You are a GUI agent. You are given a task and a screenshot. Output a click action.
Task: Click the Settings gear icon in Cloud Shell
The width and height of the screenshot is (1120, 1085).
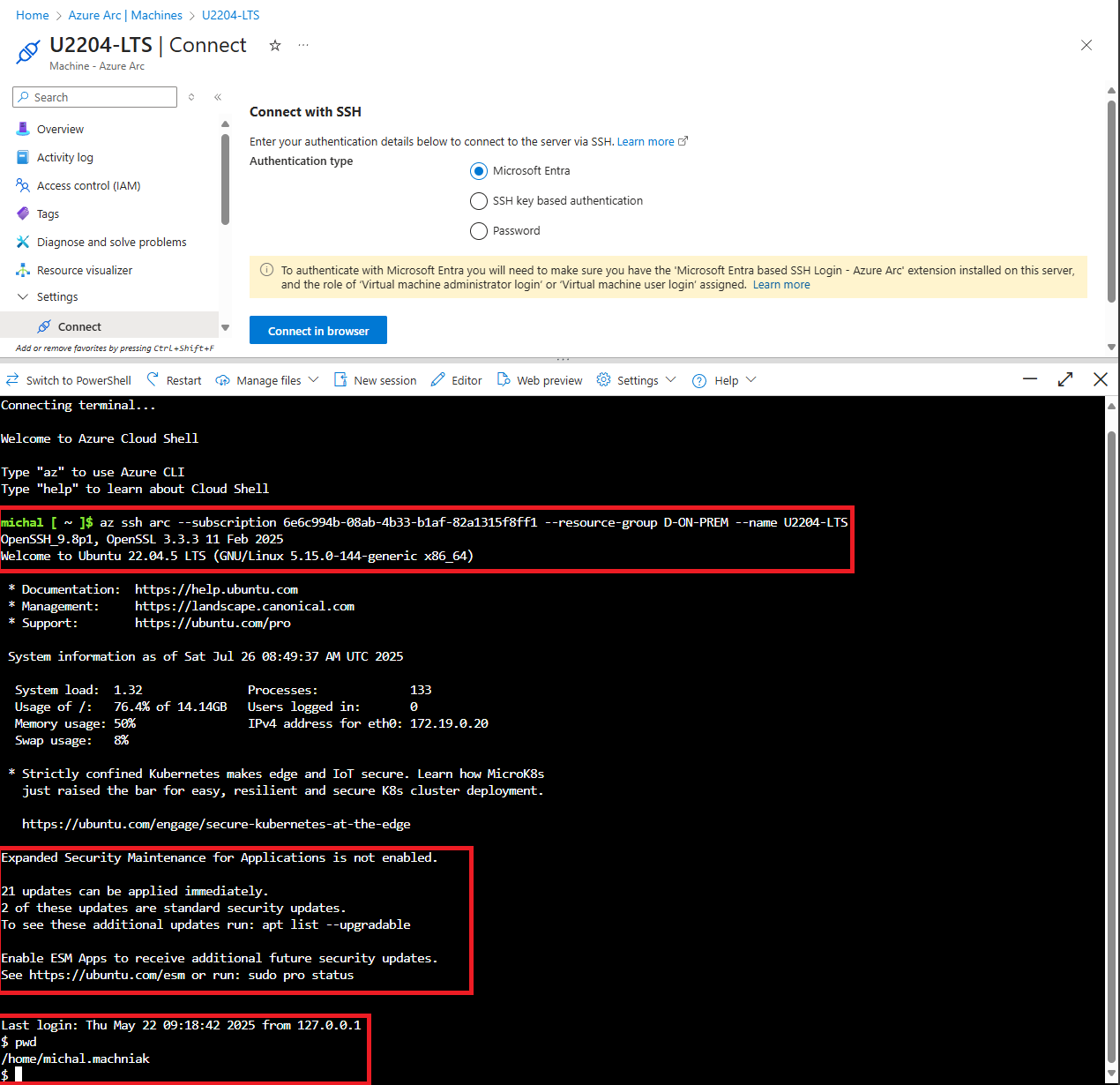(x=603, y=379)
